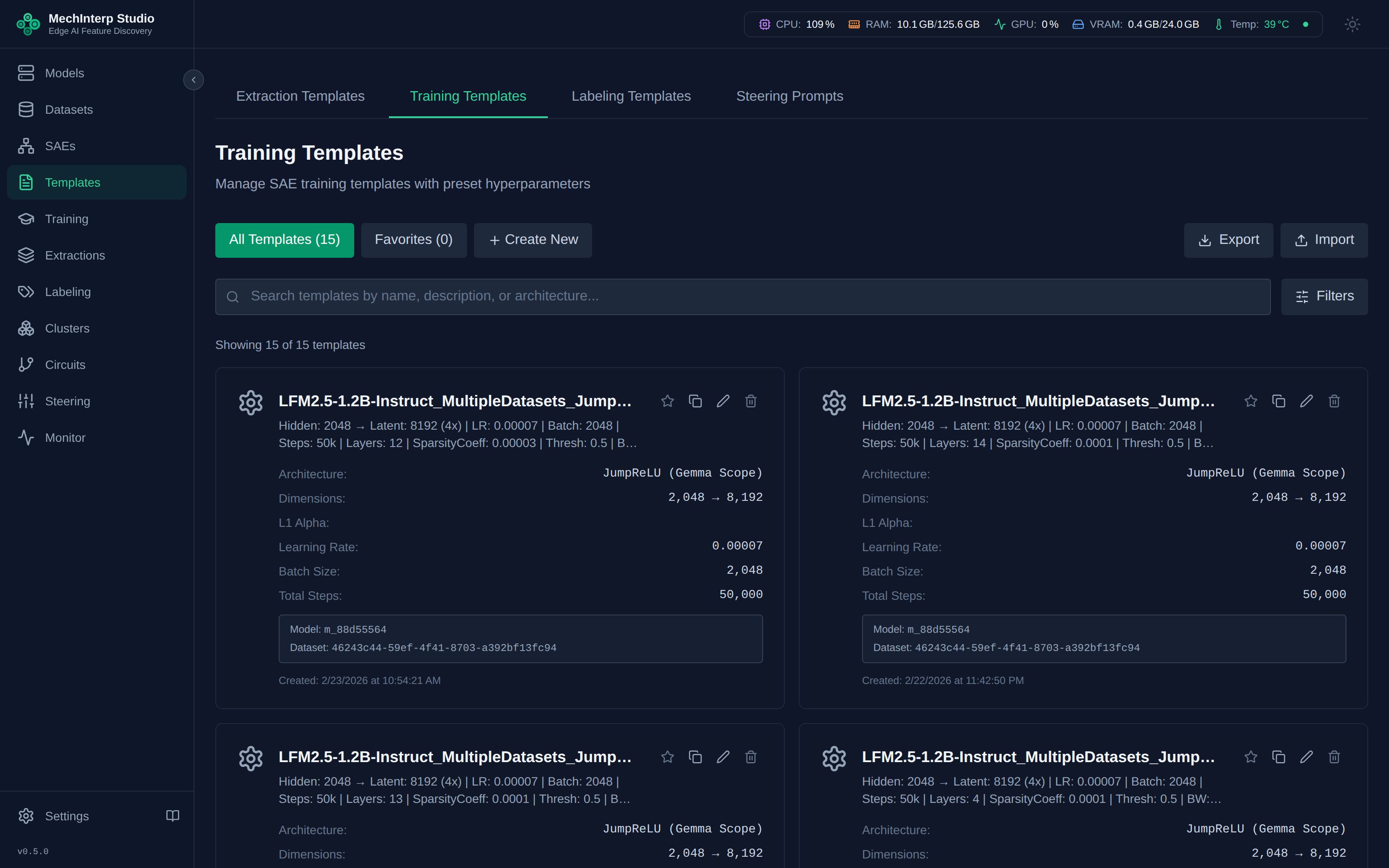Import templates
Screen dimensions: 1389x868
click(1323, 240)
